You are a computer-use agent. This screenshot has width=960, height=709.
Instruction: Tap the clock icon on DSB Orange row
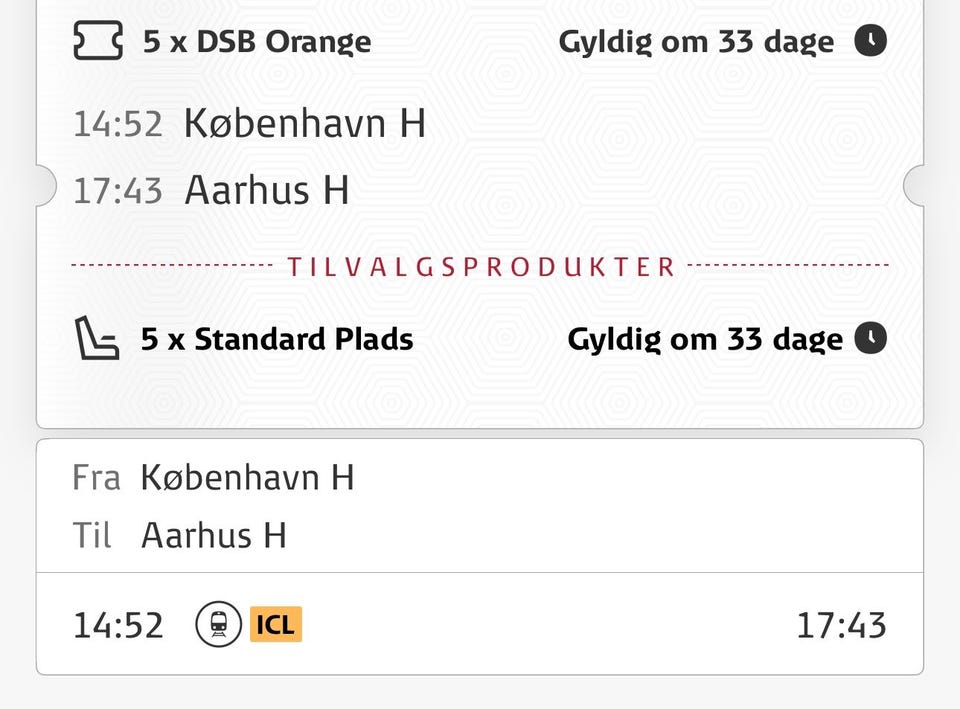870,42
